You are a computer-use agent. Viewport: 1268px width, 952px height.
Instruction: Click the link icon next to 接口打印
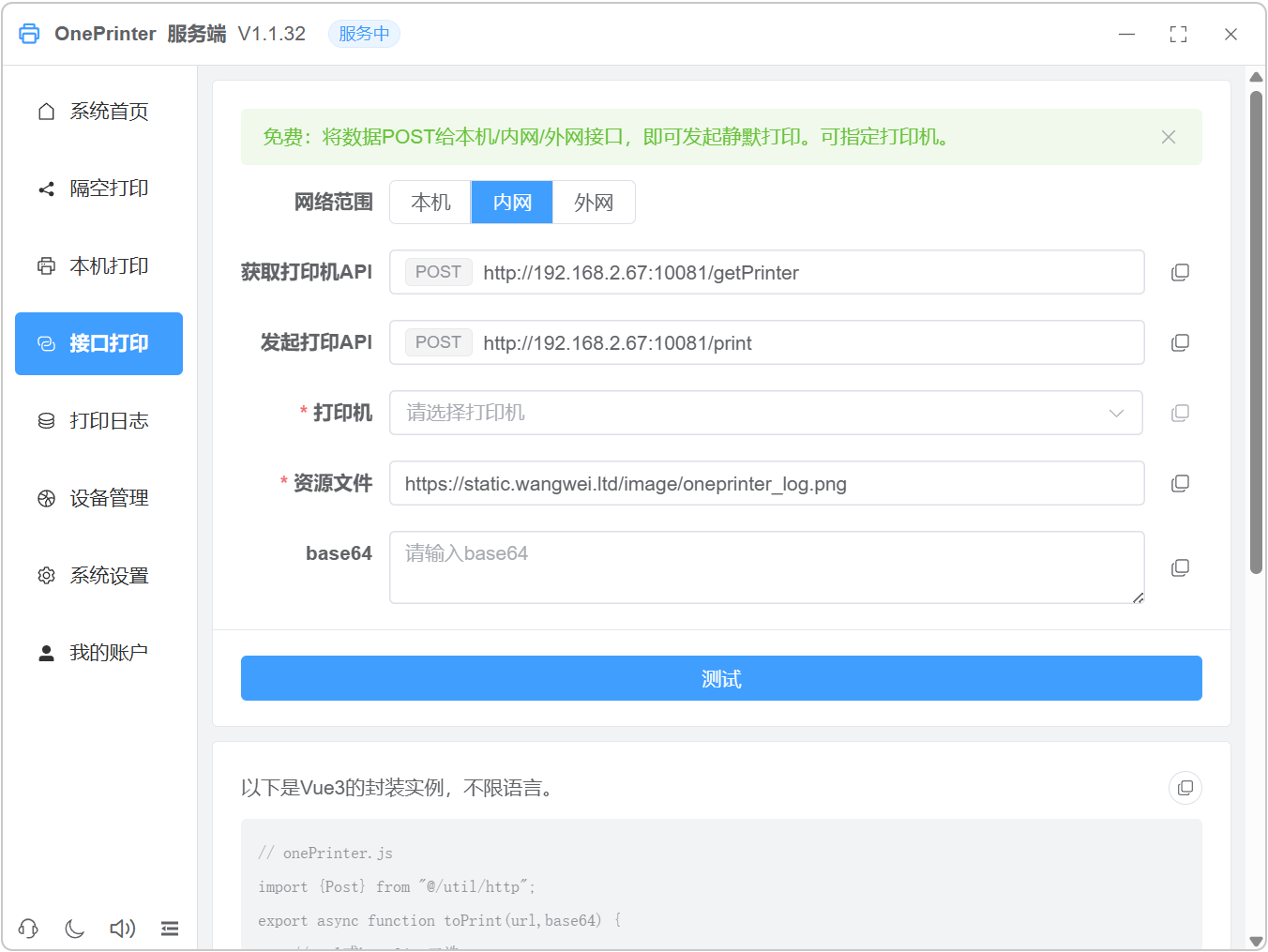click(x=46, y=343)
